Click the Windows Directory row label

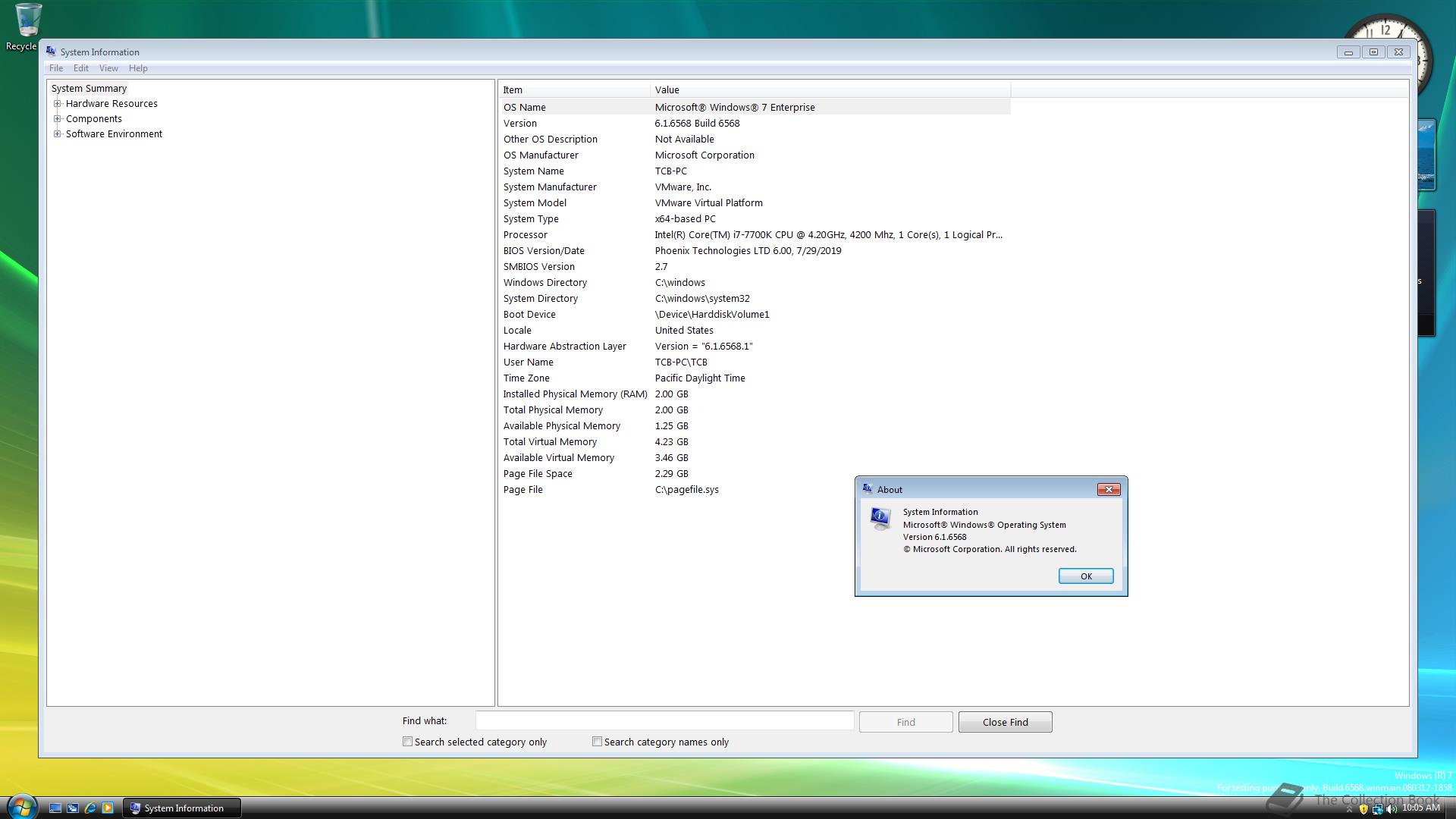[x=544, y=282]
